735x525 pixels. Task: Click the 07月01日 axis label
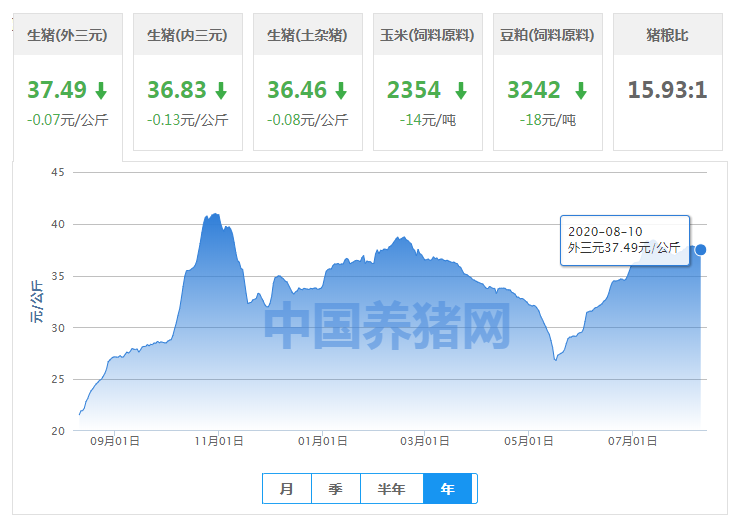(x=632, y=441)
